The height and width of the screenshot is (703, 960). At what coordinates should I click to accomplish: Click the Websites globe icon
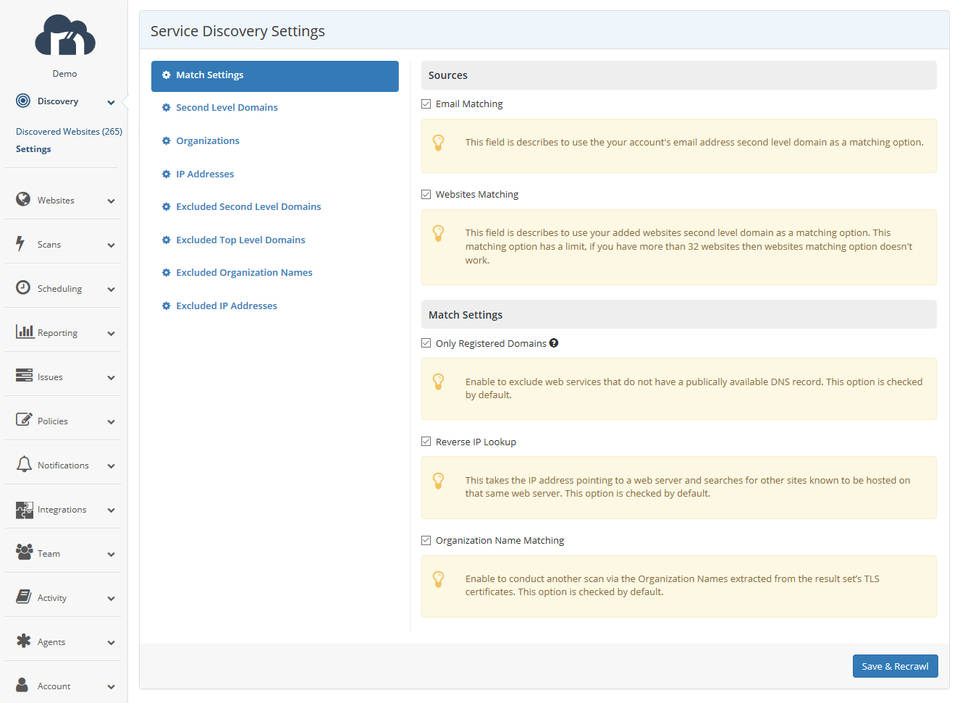pos(23,200)
